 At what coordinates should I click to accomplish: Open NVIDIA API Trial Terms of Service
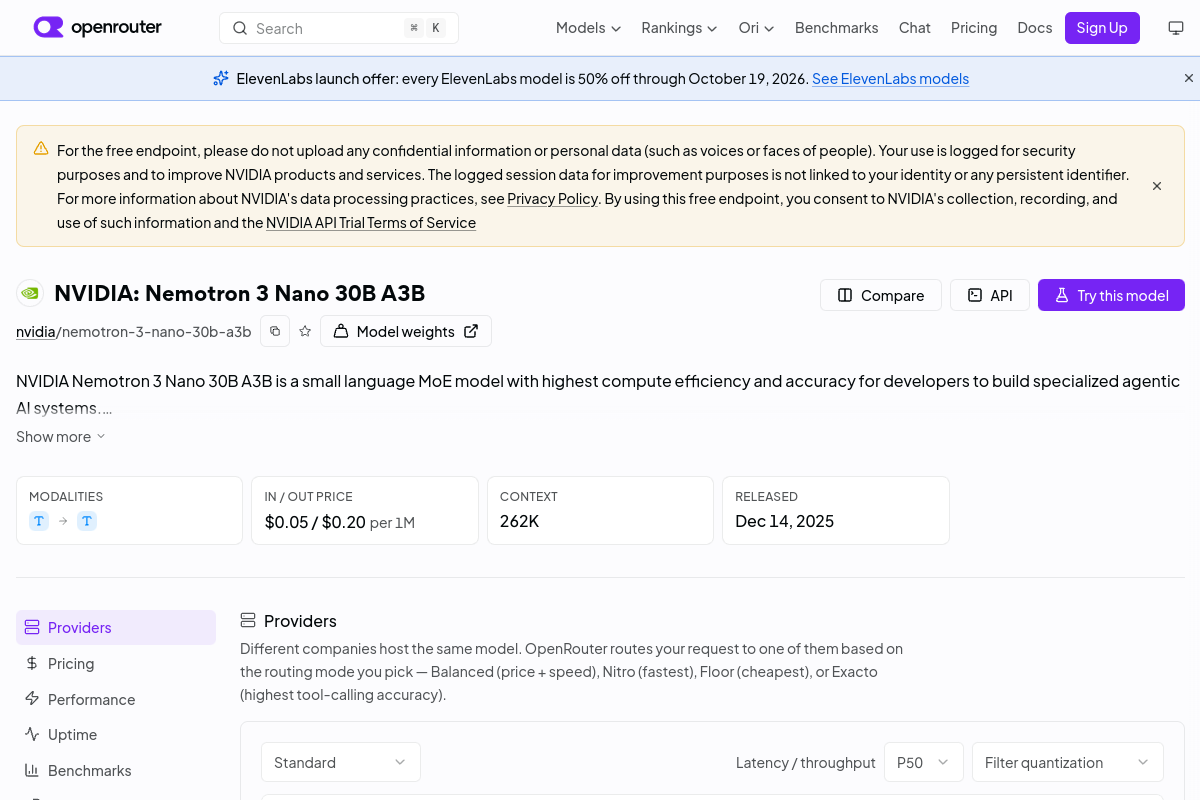[x=371, y=223]
